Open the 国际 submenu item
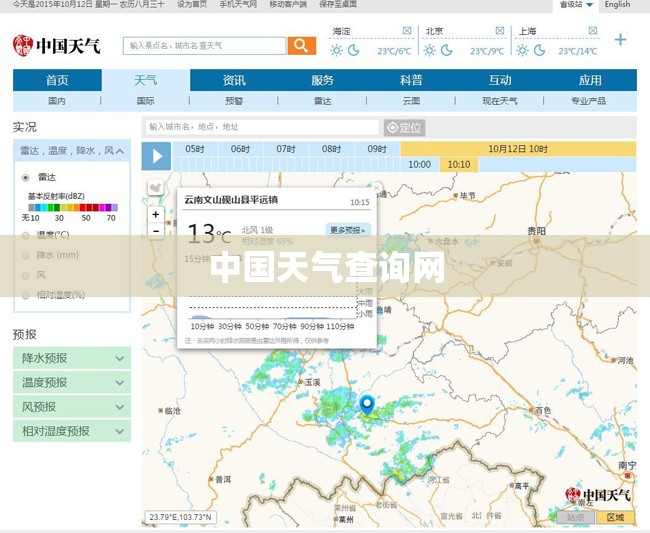Image resolution: width=650 pixels, height=533 pixels. coord(146,101)
